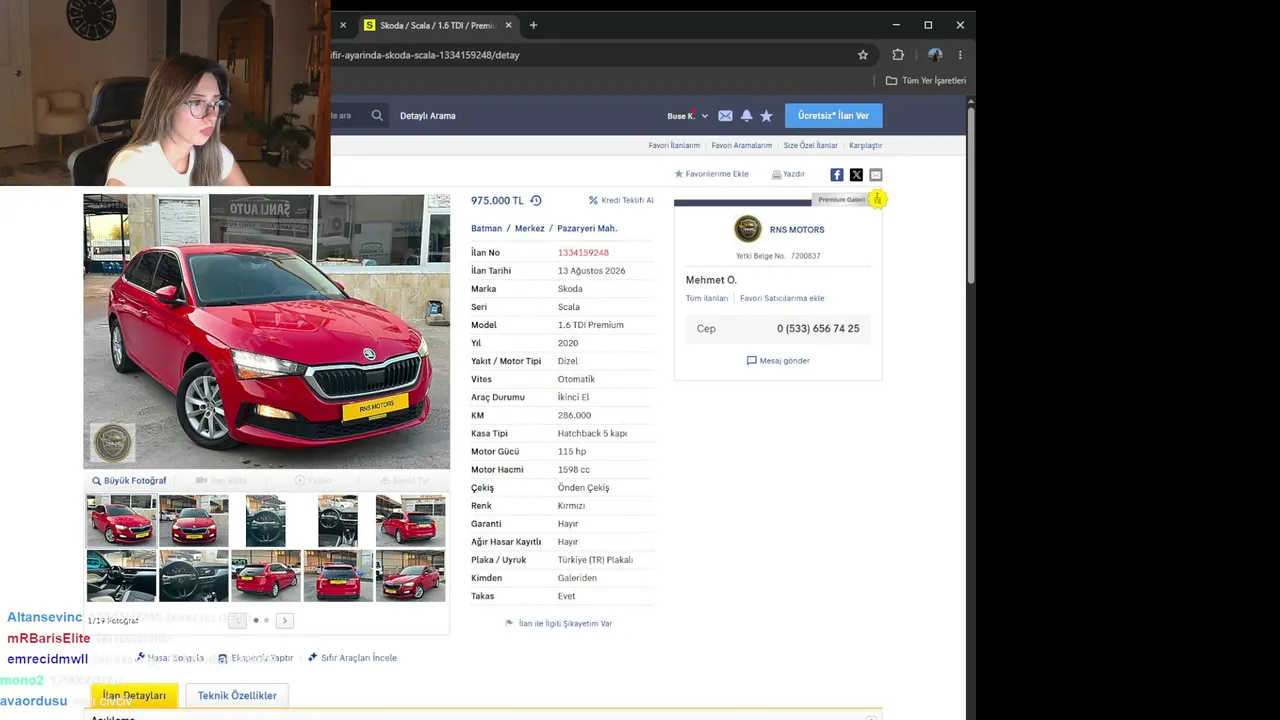
Task: Open the Tüm Yer İşaretleri bookmarks folder
Action: (926, 80)
